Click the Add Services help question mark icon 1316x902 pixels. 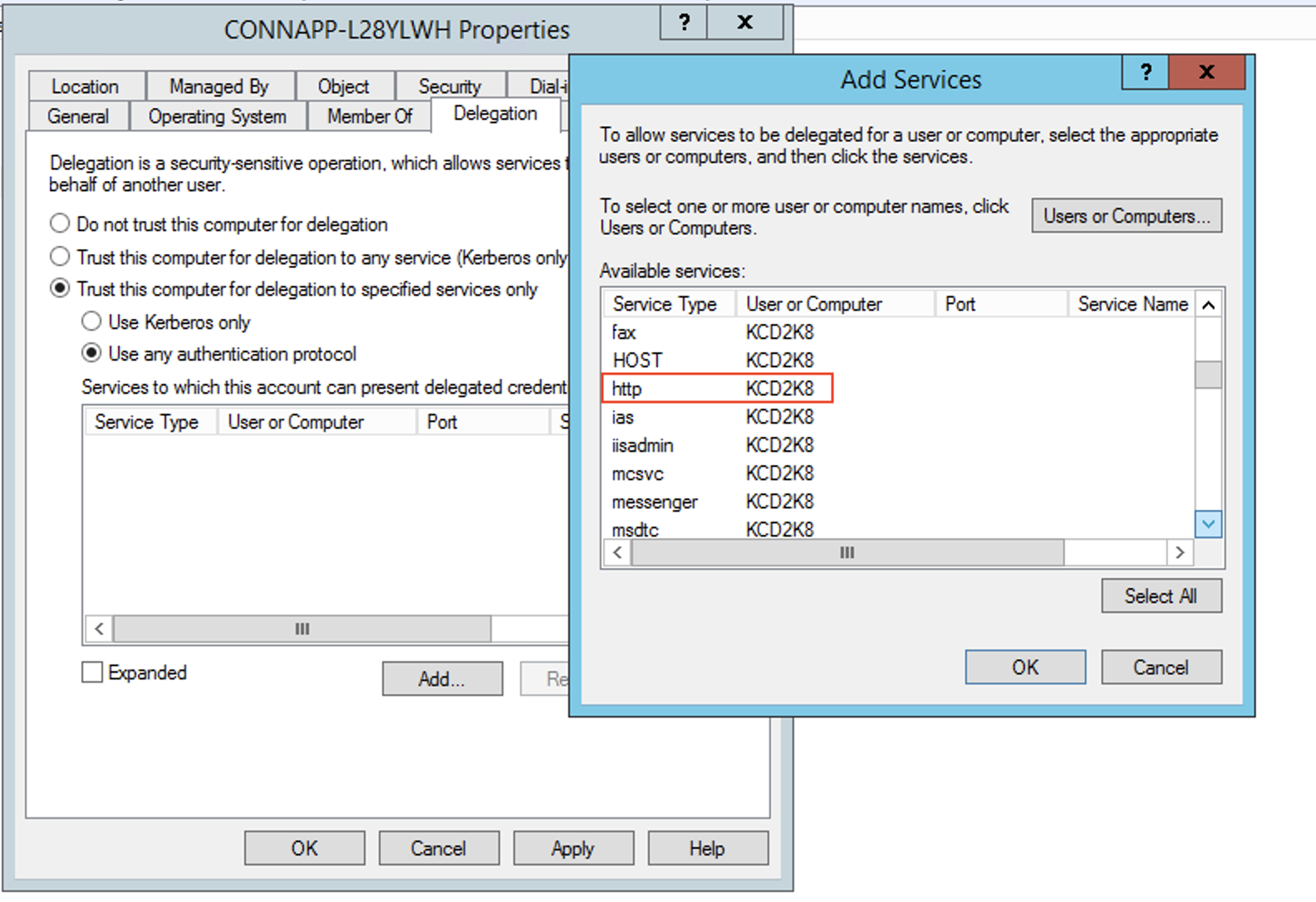(x=1145, y=73)
